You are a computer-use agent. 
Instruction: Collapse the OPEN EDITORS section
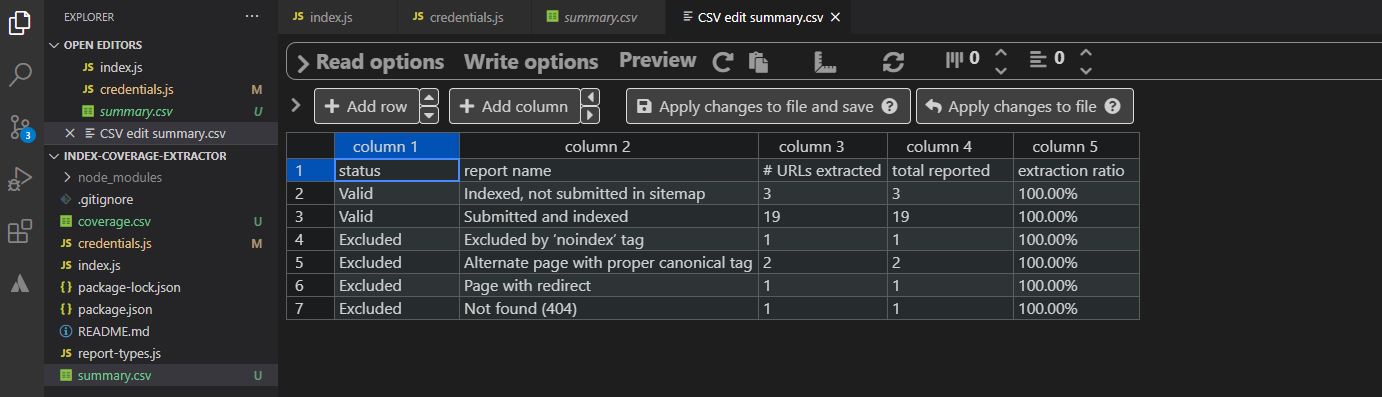click(x=54, y=45)
